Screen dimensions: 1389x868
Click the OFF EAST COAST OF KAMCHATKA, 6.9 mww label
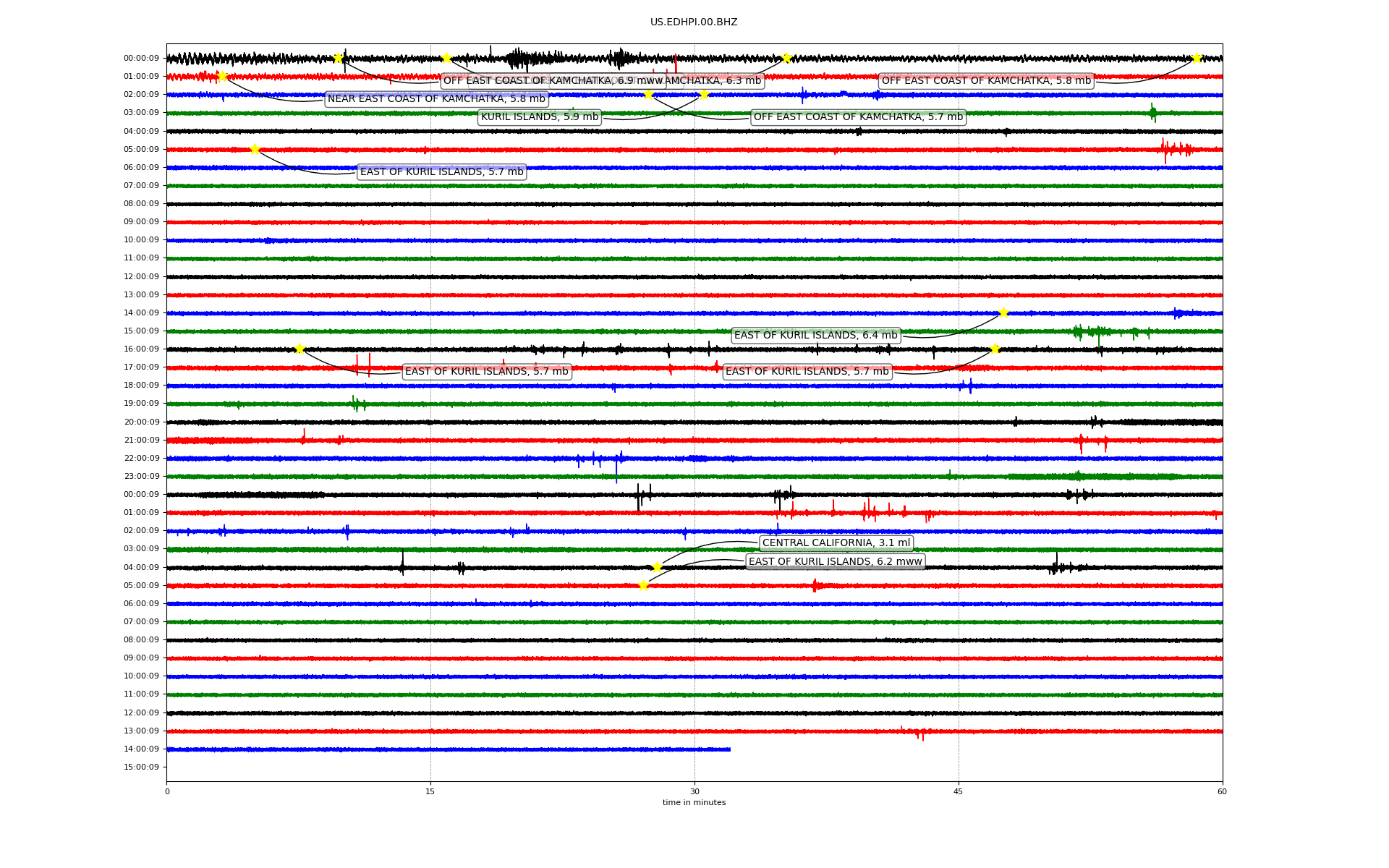tap(553, 81)
